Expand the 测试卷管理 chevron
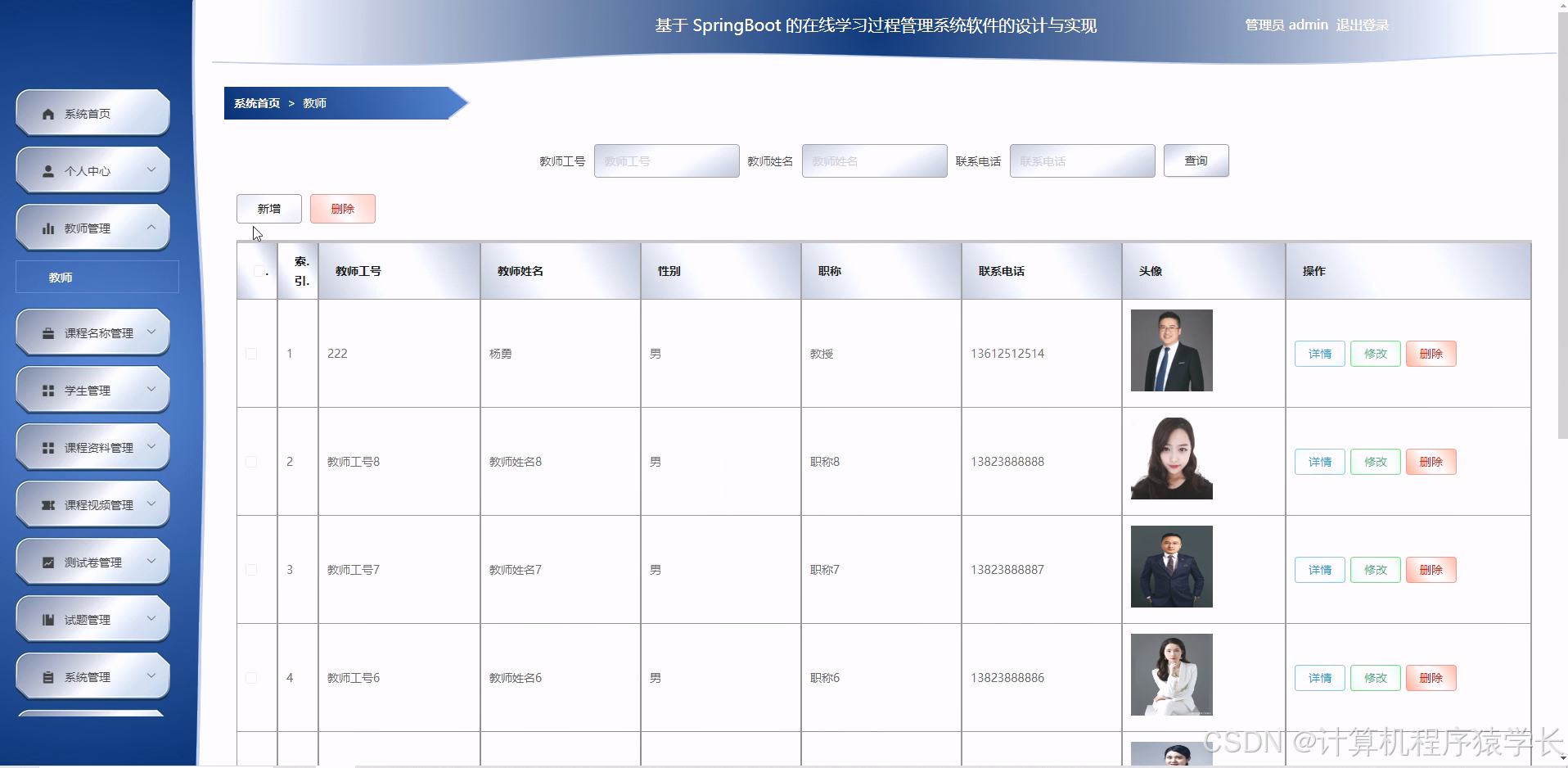Screen dimensions: 1568x768 click(x=151, y=562)
